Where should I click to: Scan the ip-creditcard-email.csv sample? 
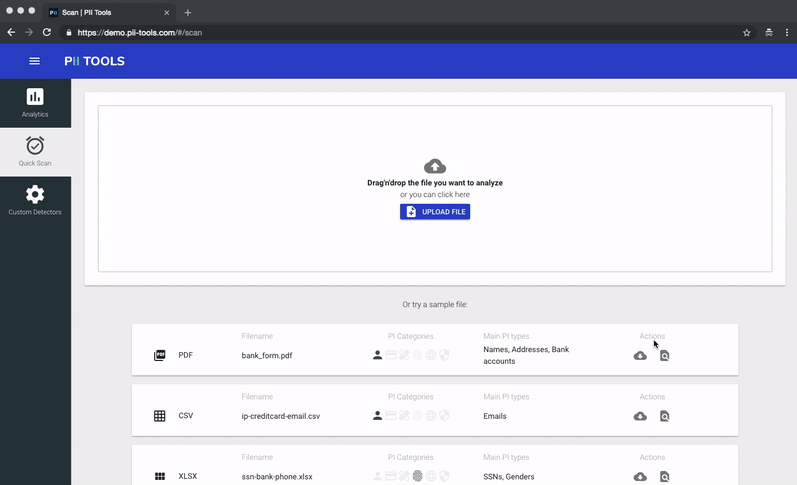pos(664,416)
